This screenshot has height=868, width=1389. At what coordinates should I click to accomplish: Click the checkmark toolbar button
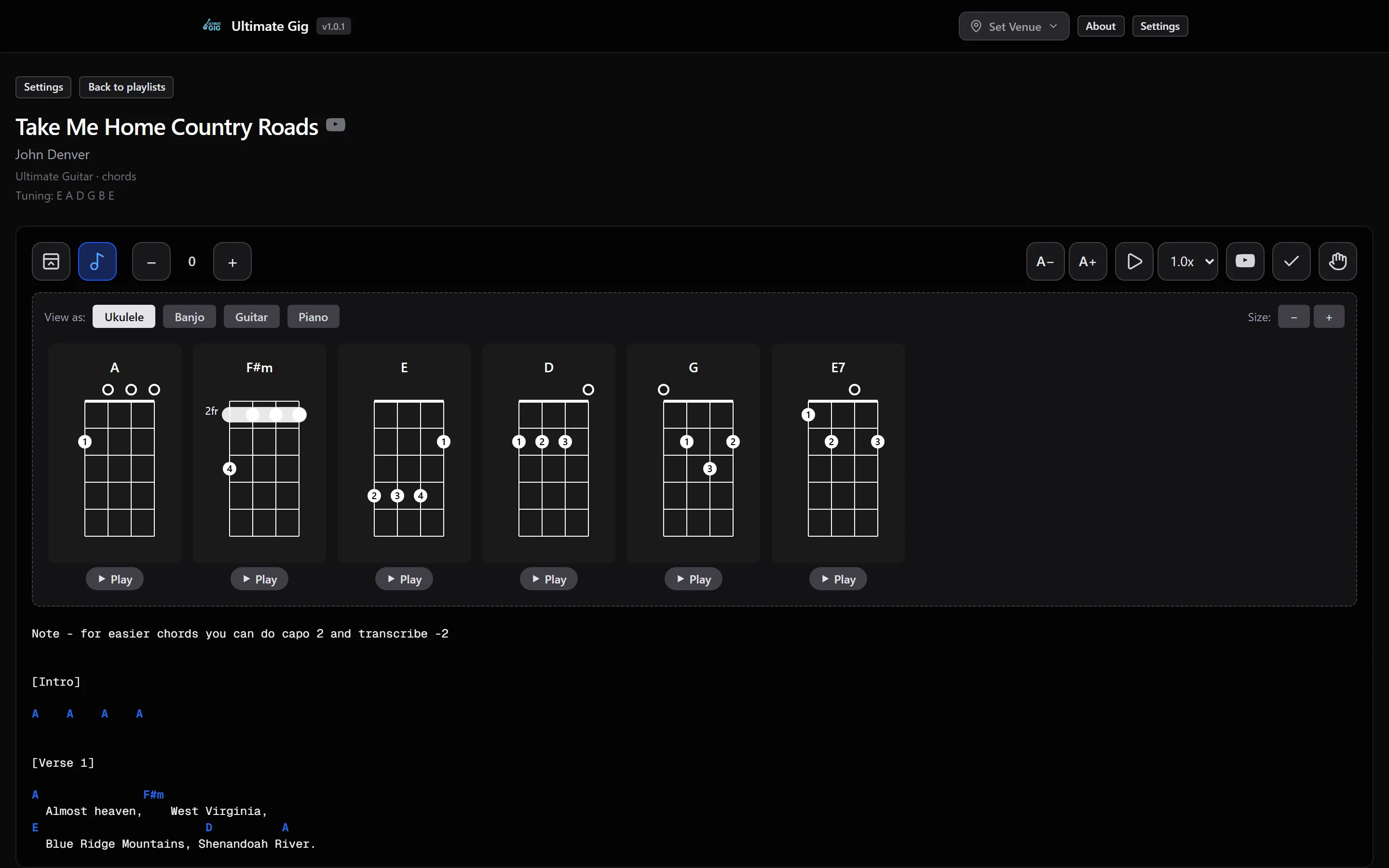coord(1292,261)
